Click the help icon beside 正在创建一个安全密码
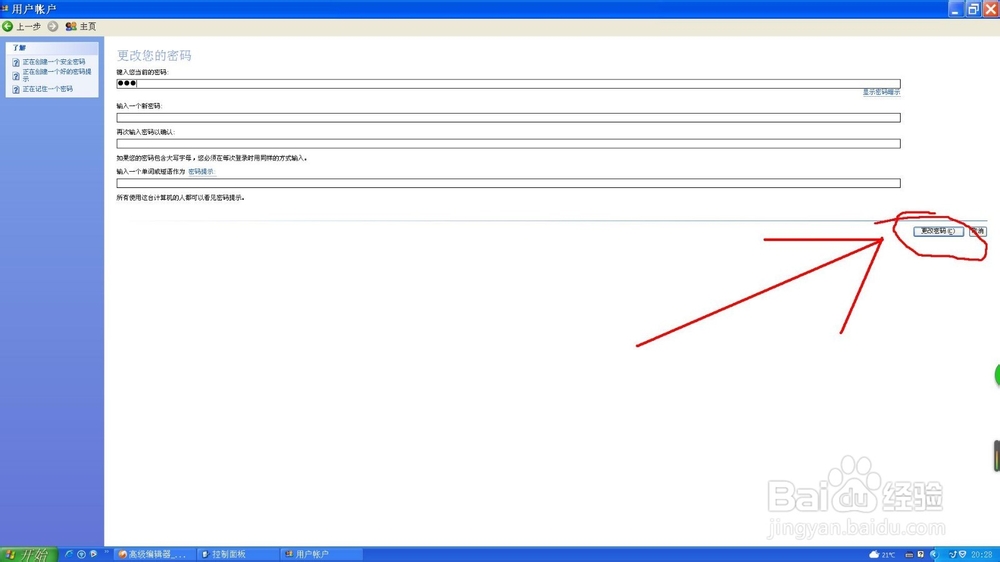The width and height of the screenshot is (1000, 562). point(16,63)
